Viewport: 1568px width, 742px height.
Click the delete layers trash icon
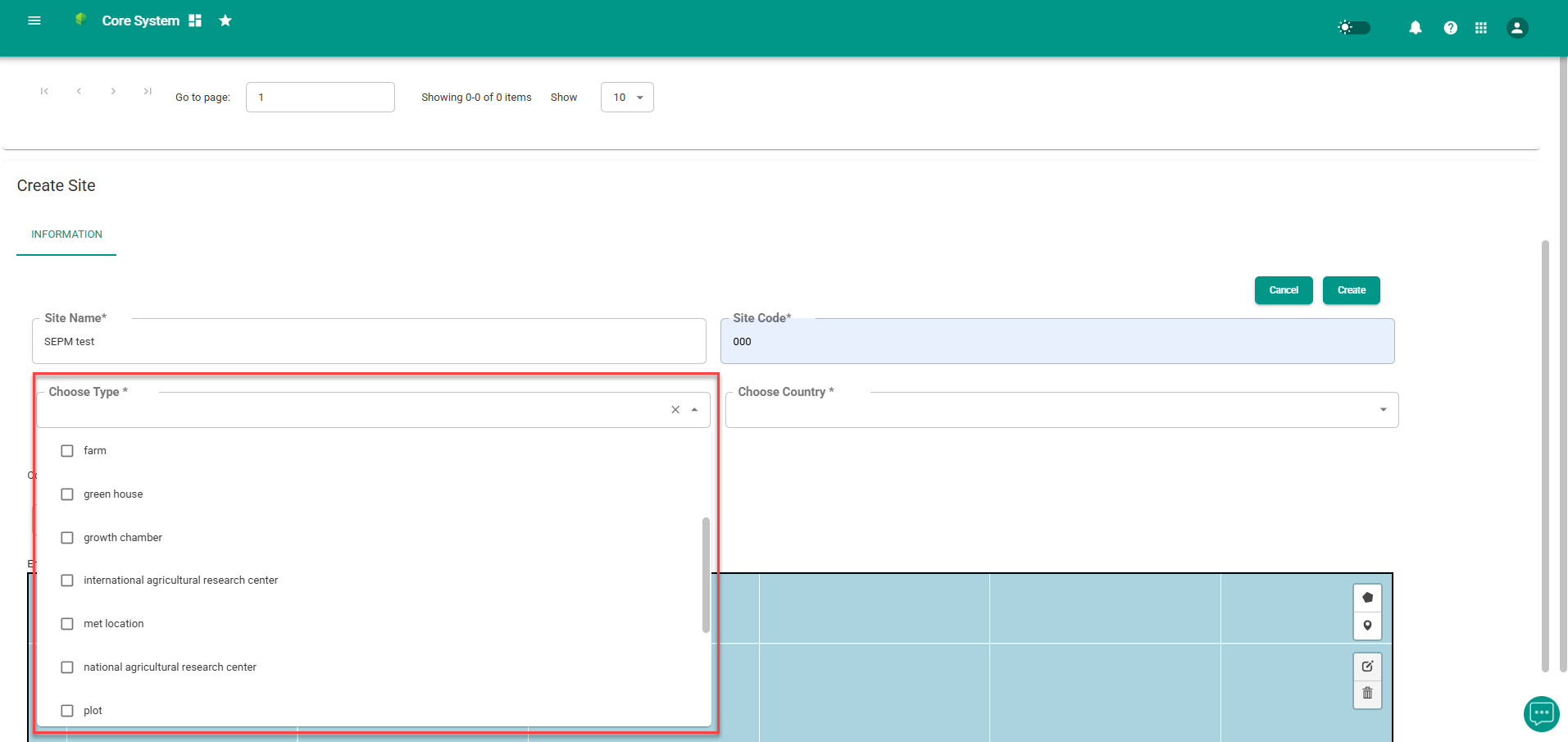[x=1366, y=694]
